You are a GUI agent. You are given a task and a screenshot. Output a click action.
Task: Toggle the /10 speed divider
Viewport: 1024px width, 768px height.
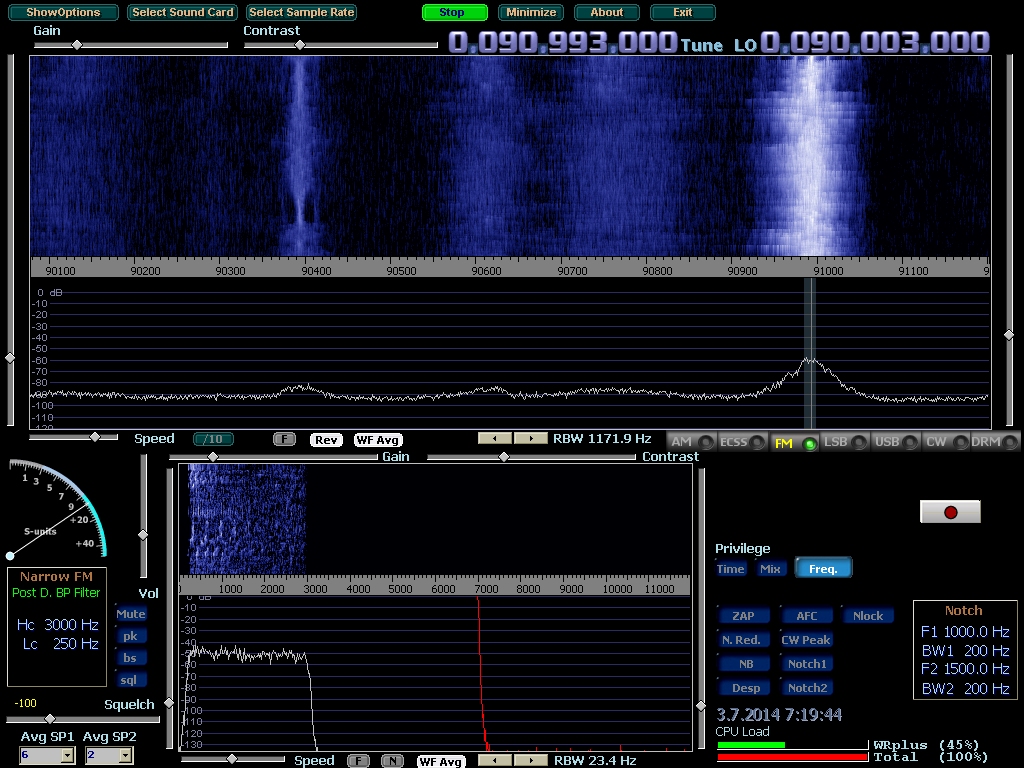click(214, 440)
